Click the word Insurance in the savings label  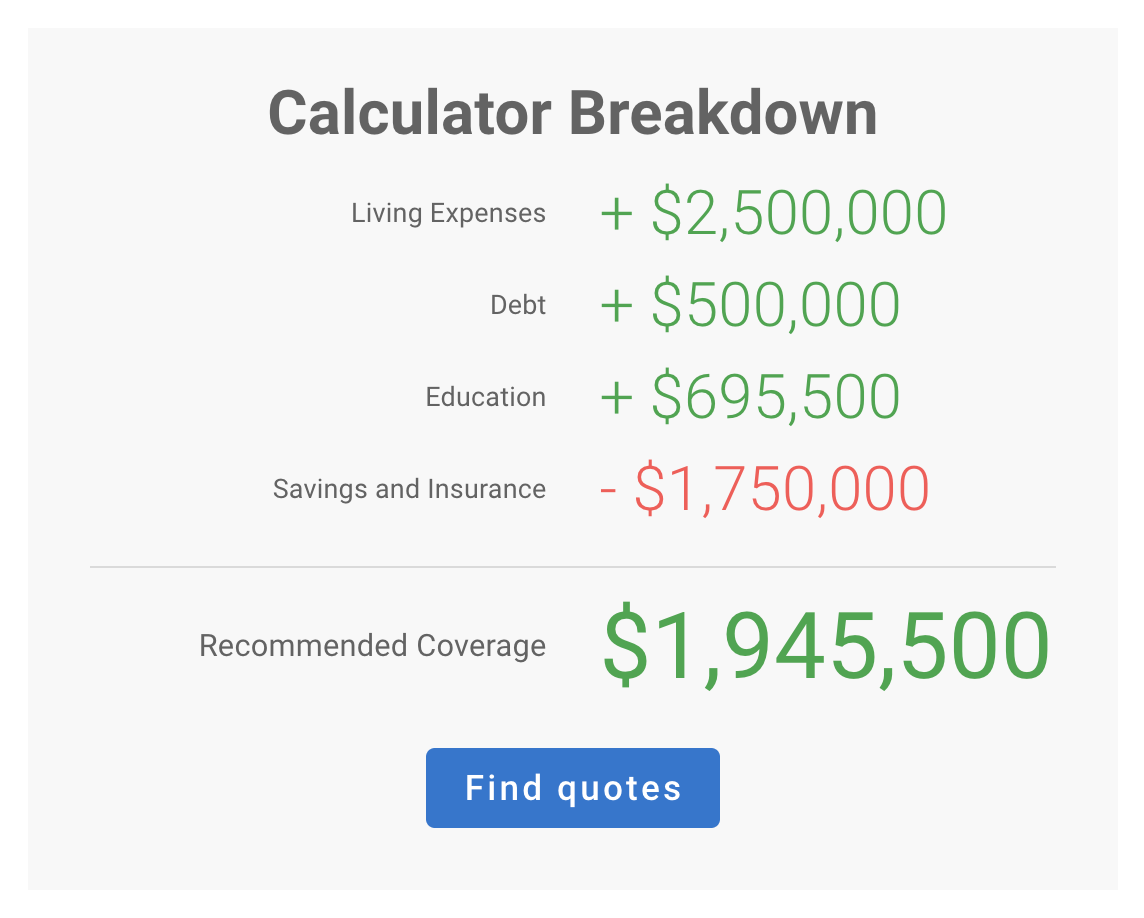pos(487,489)
